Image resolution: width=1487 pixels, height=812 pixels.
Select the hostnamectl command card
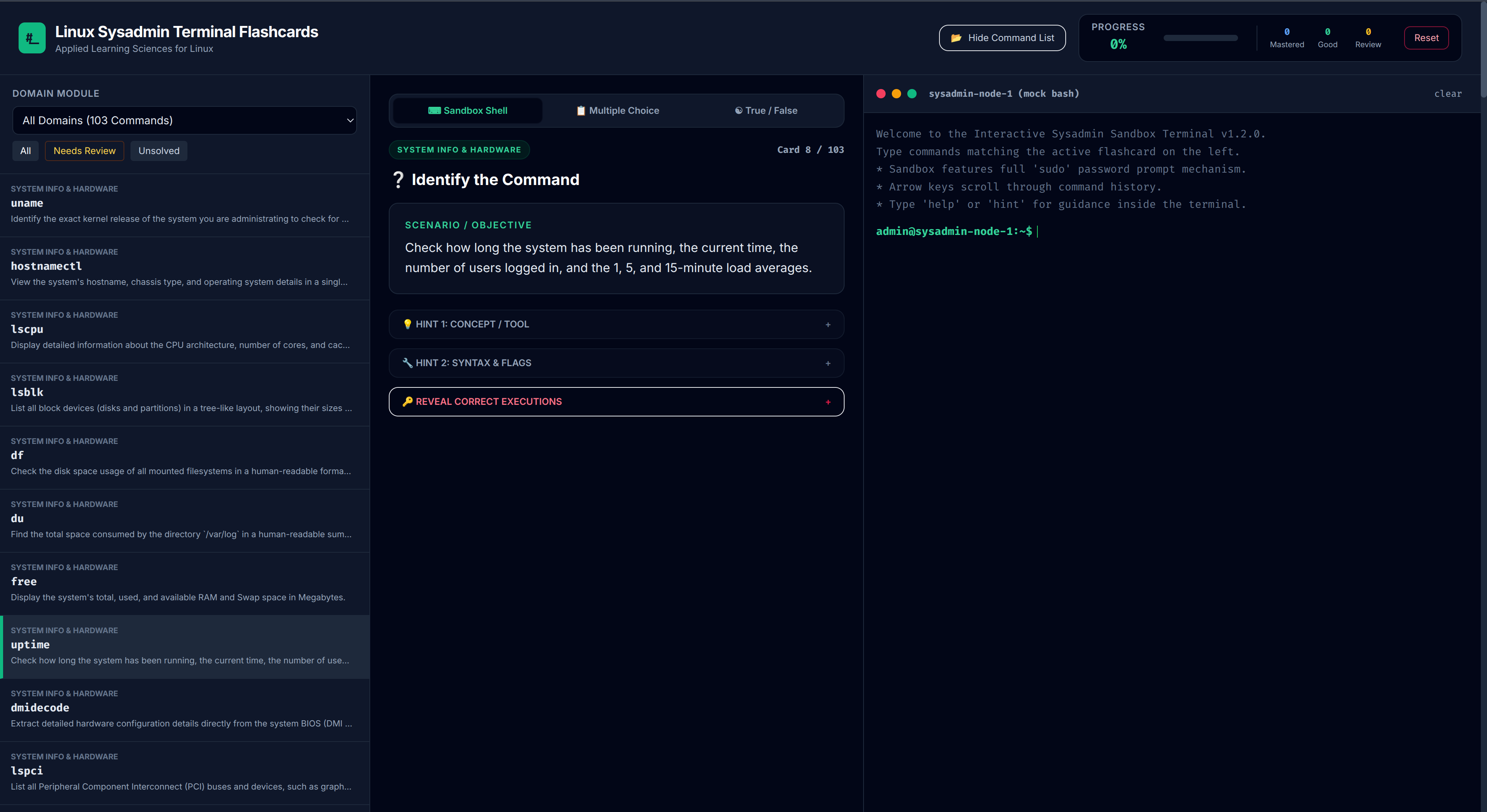pyautogui.click(x=185, y=268)
